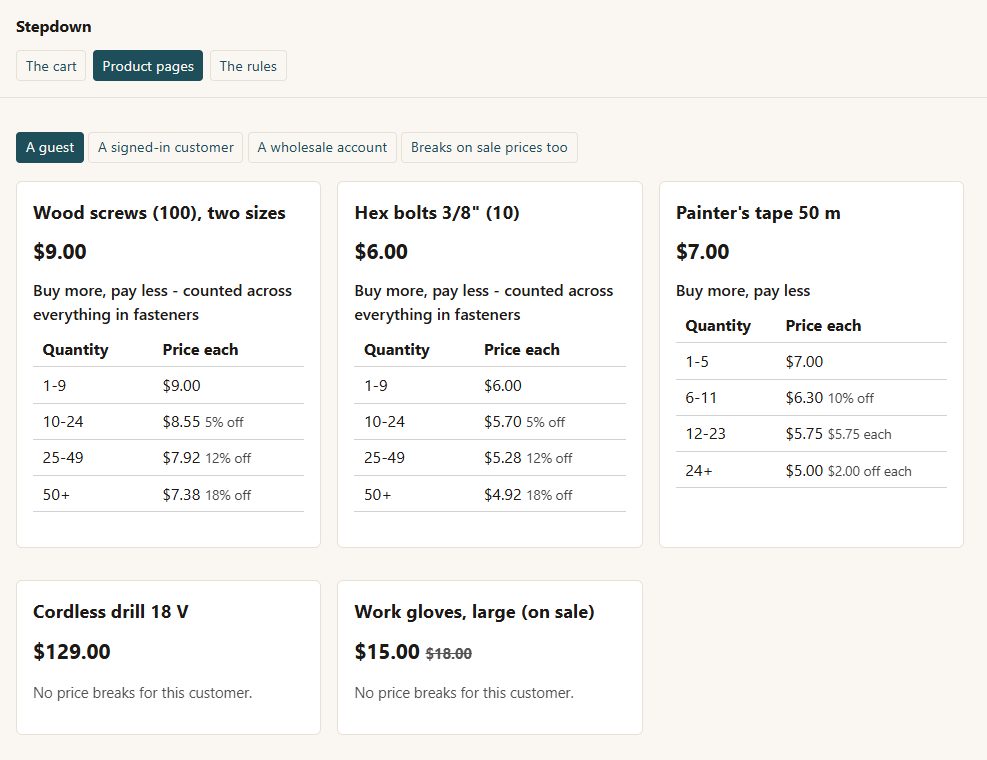The height and width of the screenshot is (760, 987).
Task: Click No price breaks note under Work gloves
Action: point(464,693)
